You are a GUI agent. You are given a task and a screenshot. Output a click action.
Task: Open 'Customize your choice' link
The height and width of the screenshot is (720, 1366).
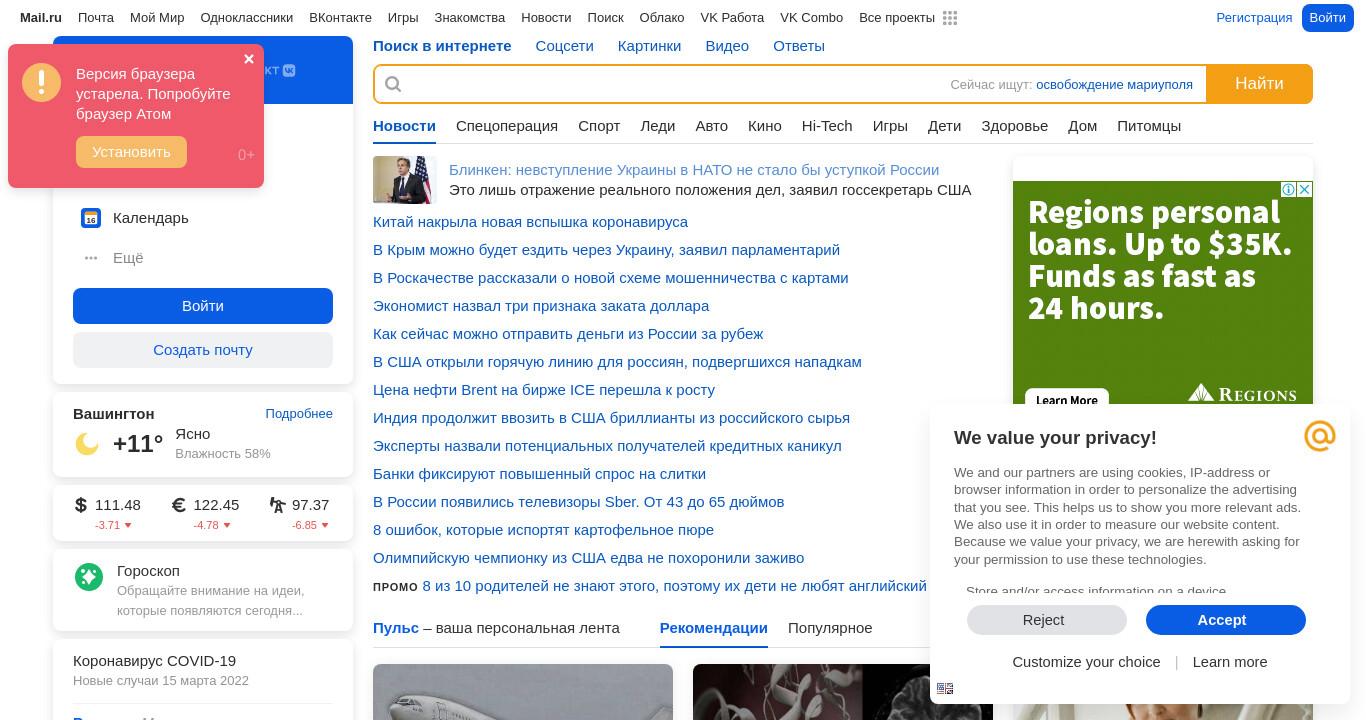pyautogui.click(x=1086, y=662)
